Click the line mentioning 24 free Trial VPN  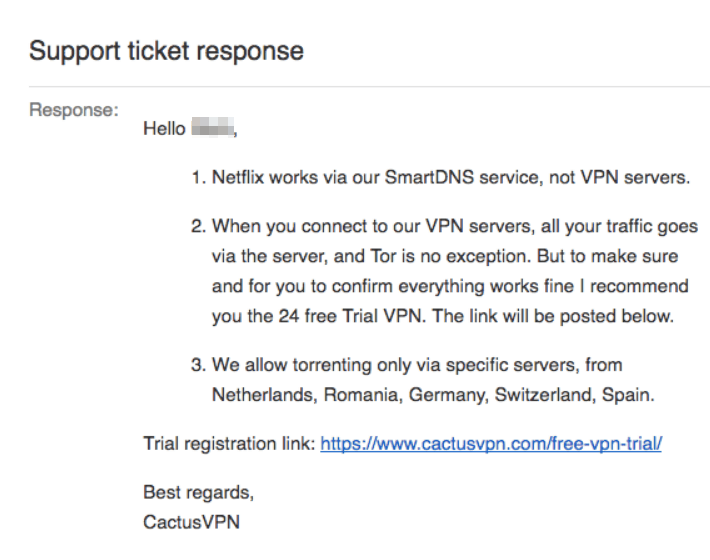pos(443,316)
